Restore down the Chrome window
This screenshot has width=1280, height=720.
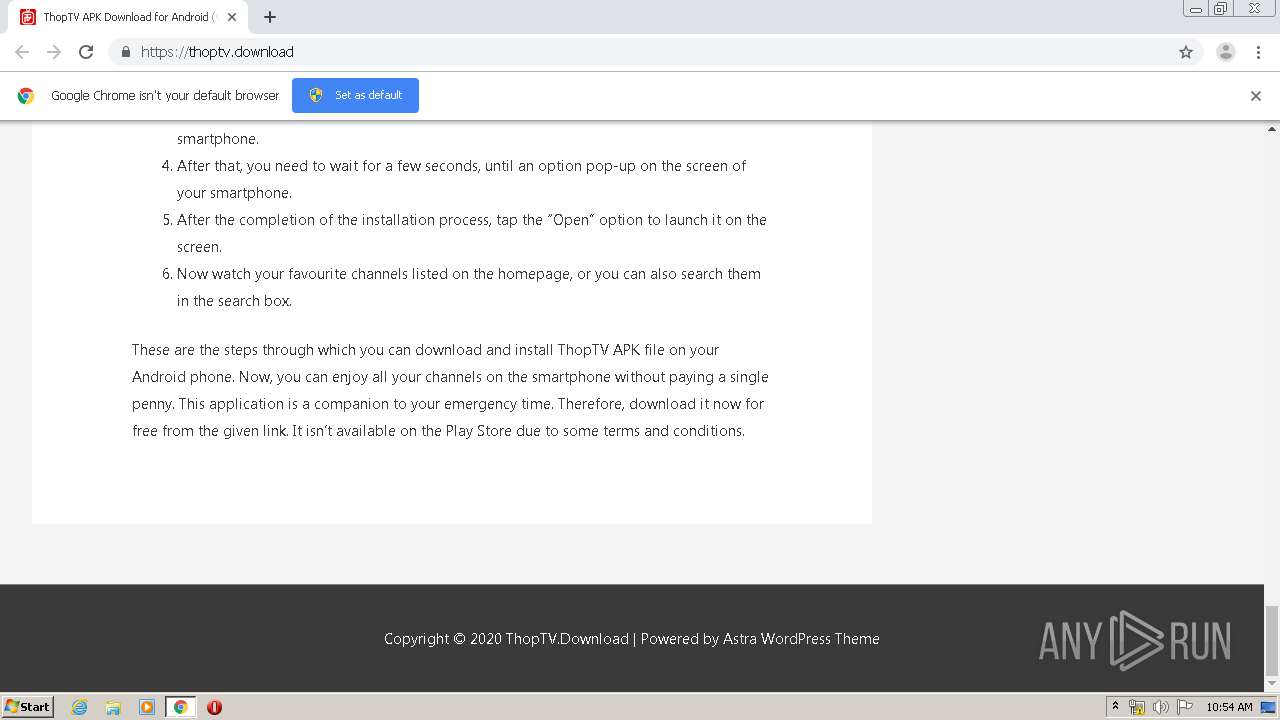click(1221, 9)
